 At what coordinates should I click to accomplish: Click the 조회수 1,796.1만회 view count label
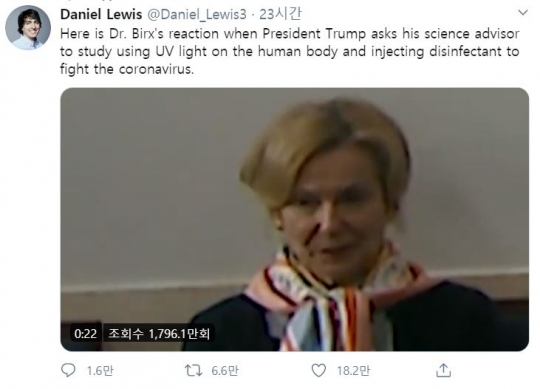tap(159, 334)
